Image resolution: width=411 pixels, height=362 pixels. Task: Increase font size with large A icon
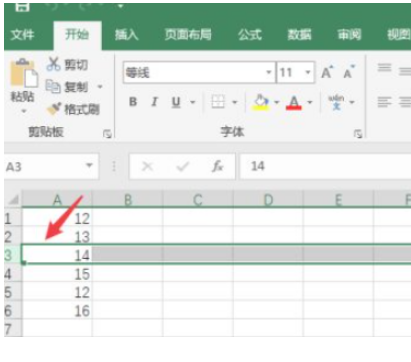pyautogui.click(x=327, y=72)
